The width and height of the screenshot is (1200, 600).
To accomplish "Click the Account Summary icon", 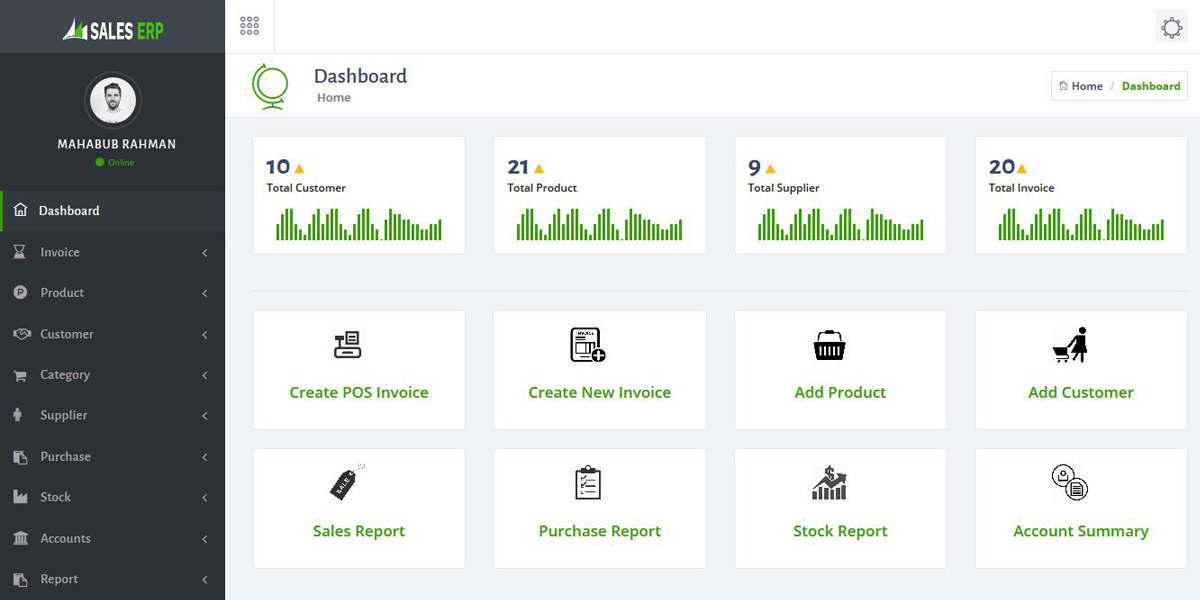I will [x=1069, y=483].
